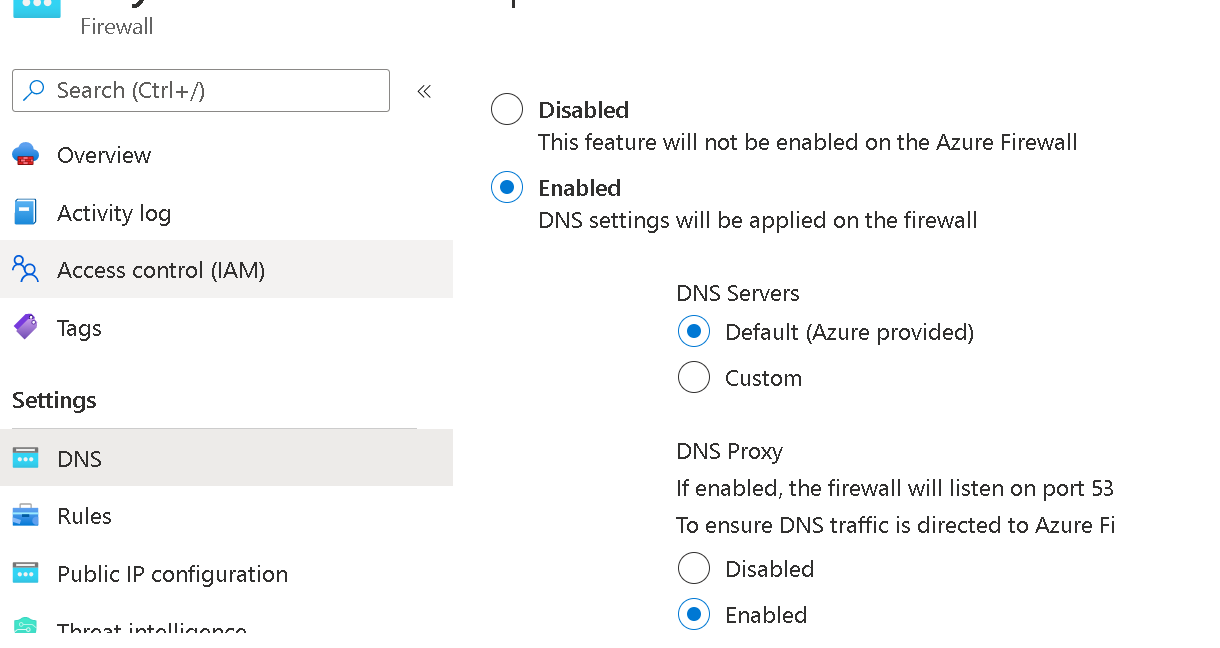Switch to the Overview page
The width and height of the screenshot is (1220, 648).
(x=105, y=155)
